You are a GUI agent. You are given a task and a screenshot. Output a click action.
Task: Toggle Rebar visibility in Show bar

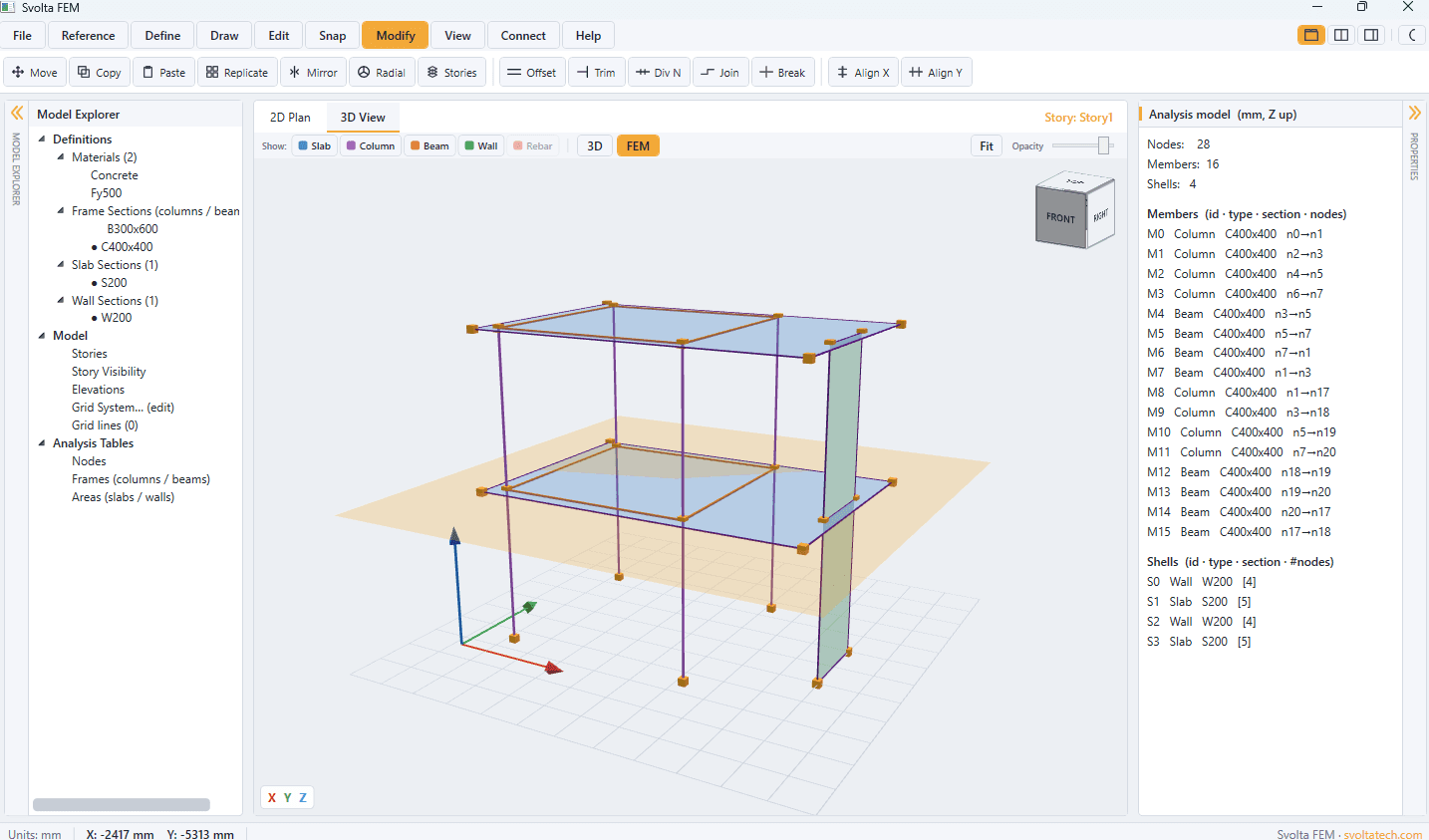pyautogui.click(x=533, y=145)
